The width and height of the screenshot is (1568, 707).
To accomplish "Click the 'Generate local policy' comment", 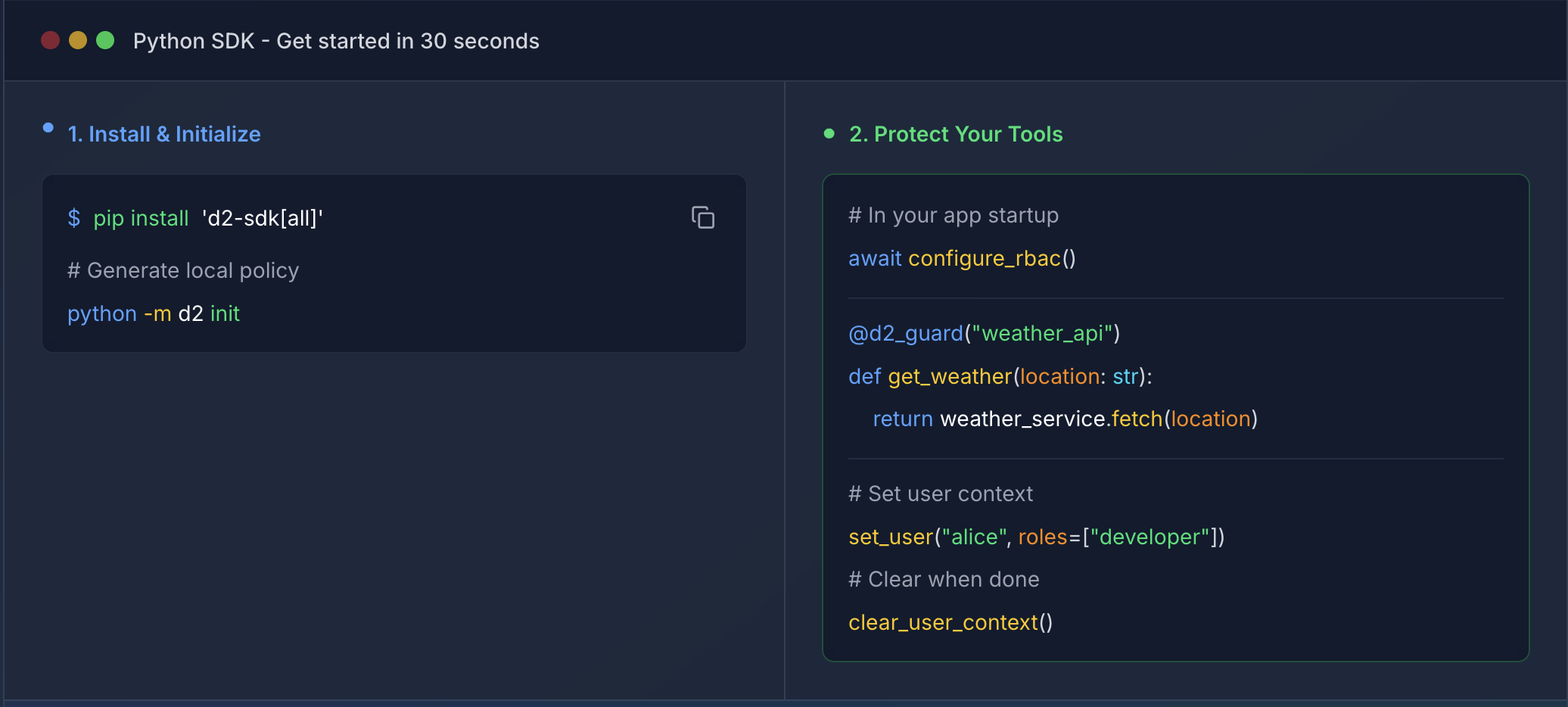I will click(x=182, y=270).
